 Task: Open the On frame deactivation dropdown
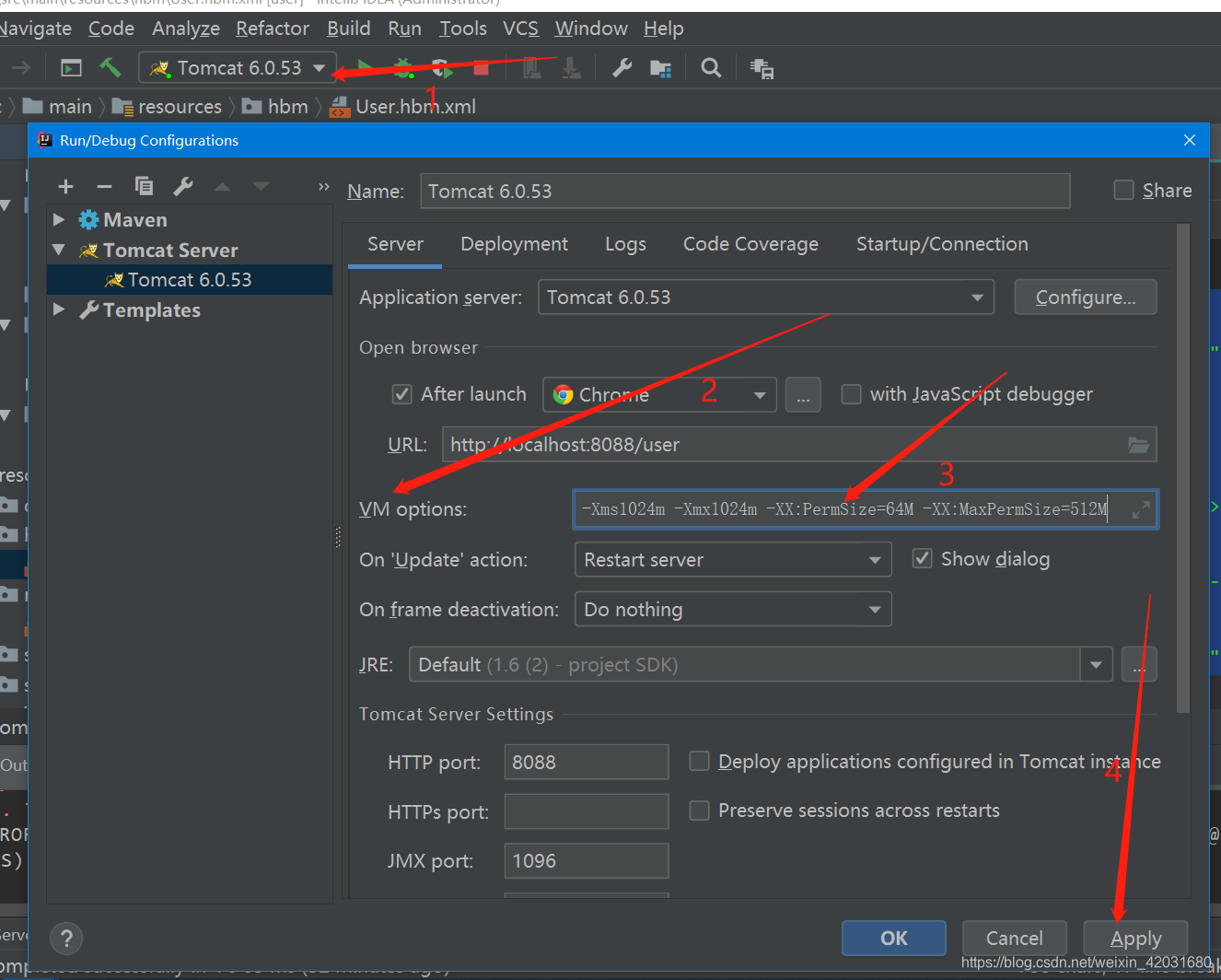tap(733, 610)
